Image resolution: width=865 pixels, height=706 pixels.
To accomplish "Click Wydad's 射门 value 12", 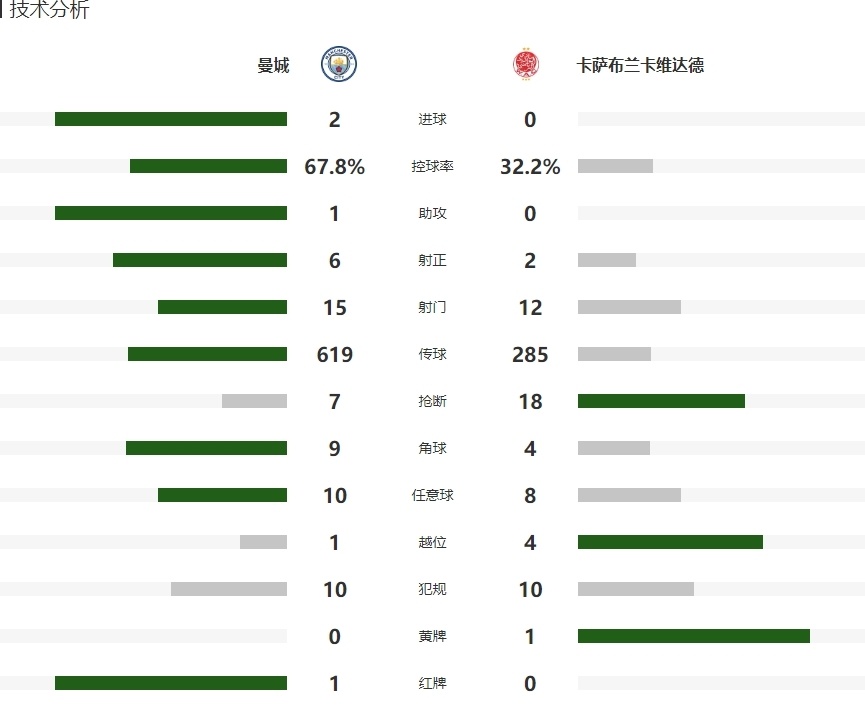I will click(x=530, y=307).
